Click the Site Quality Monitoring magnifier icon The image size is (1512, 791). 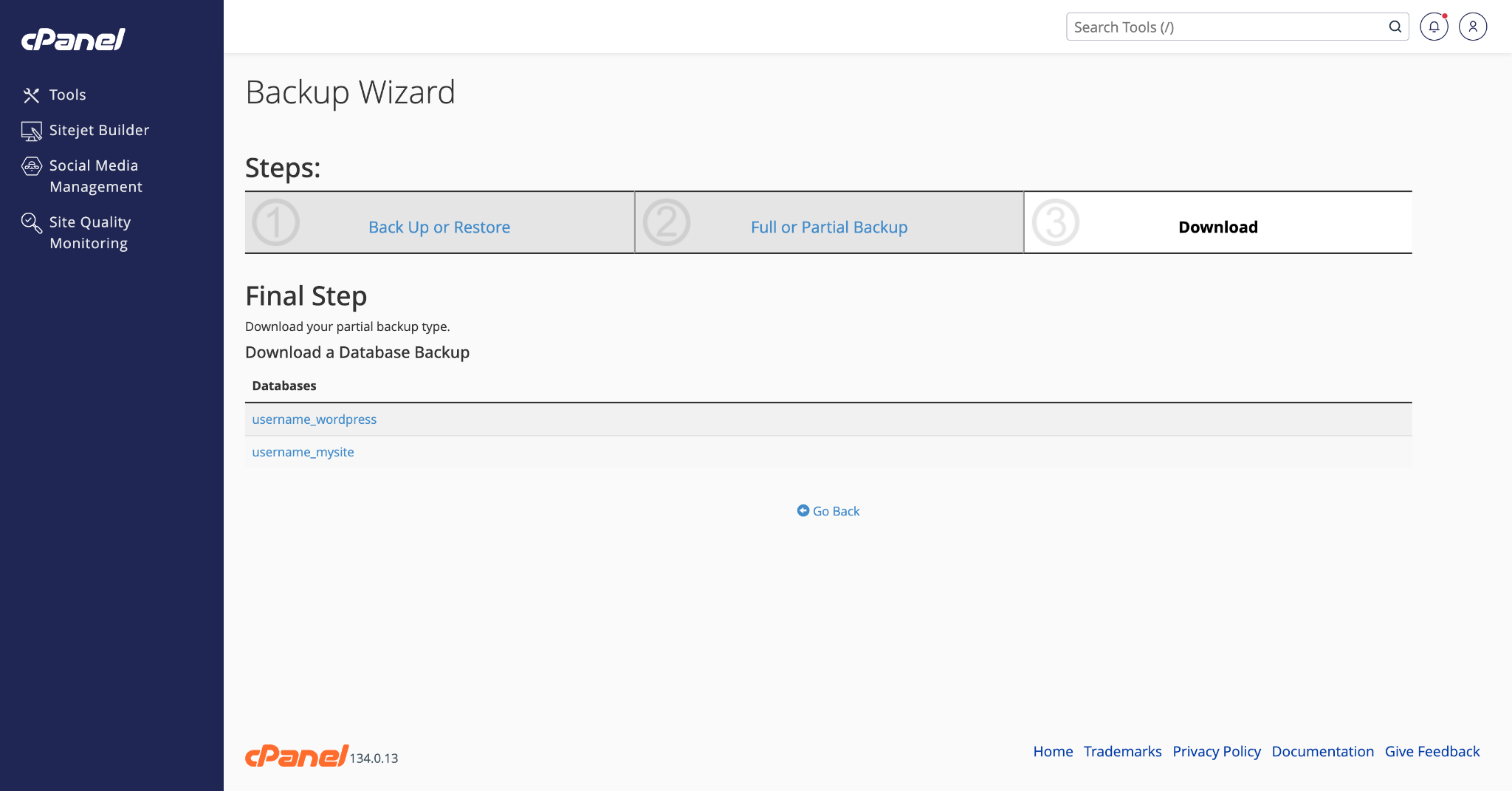click(31, 222)
